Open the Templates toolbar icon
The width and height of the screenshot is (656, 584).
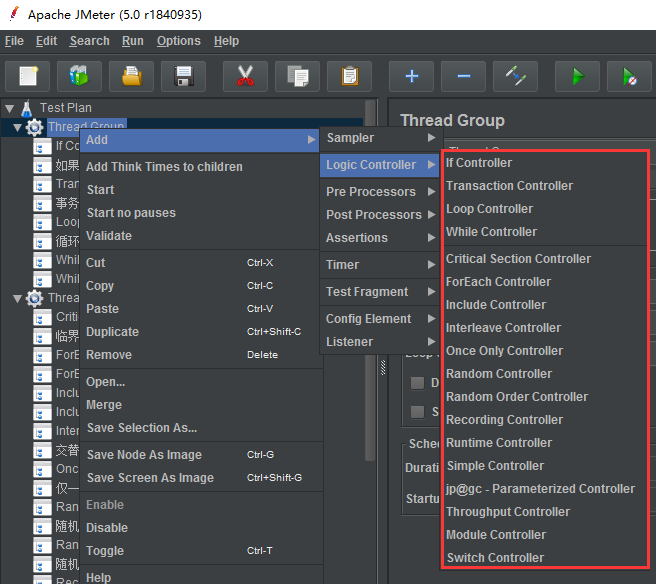click(79, 76)
